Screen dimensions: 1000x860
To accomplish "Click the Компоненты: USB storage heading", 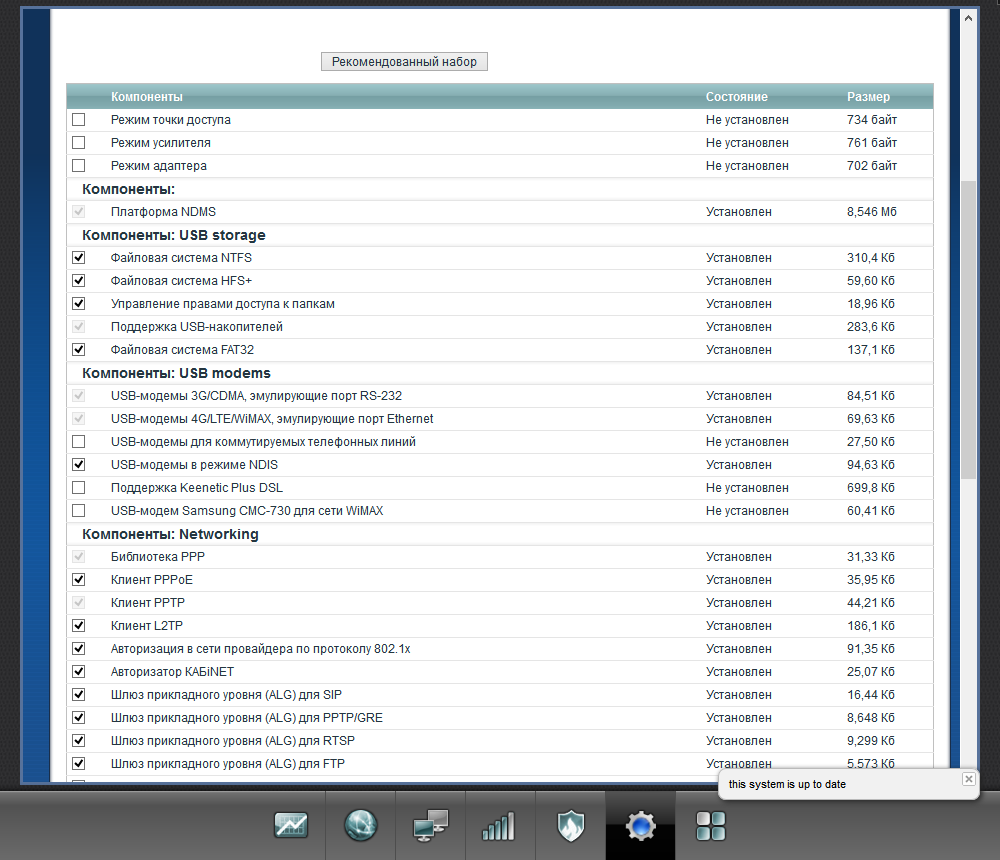I will (x=173, y=235).
